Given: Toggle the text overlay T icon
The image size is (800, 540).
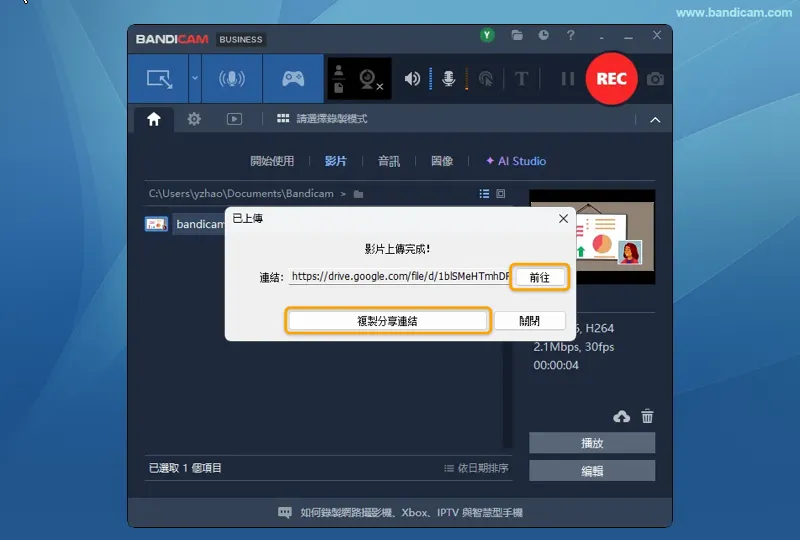Looking at the screenshot, I should pos(521,79).
